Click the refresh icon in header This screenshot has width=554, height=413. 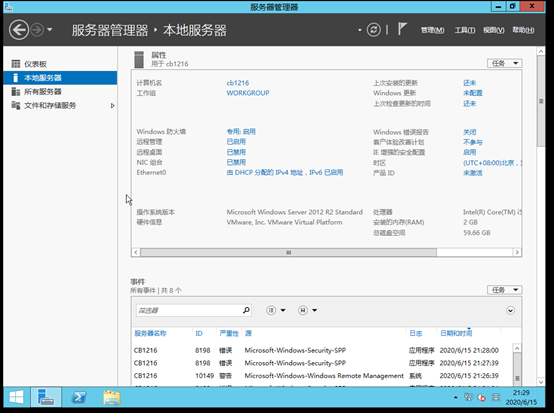(x=373, y=30)
